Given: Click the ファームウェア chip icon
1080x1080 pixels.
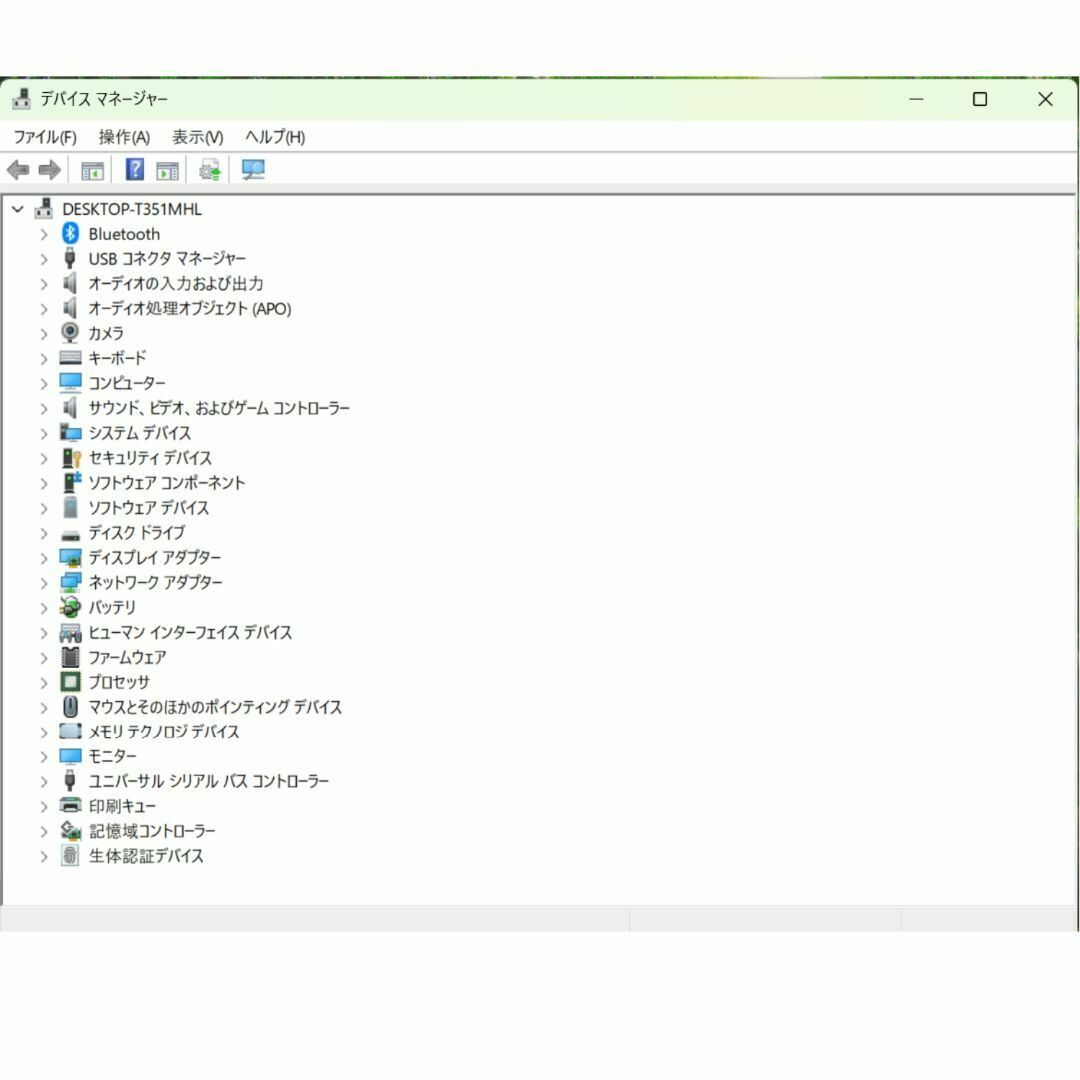Looking at the screenshot, I should click(70, 656).
